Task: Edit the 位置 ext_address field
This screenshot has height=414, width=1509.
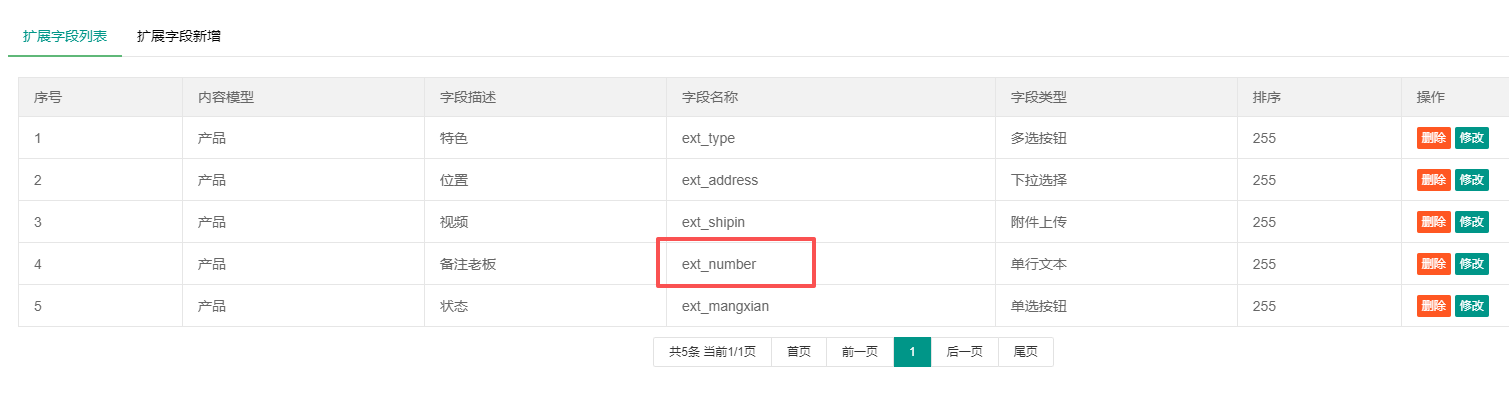Action: coord(1471,180)
